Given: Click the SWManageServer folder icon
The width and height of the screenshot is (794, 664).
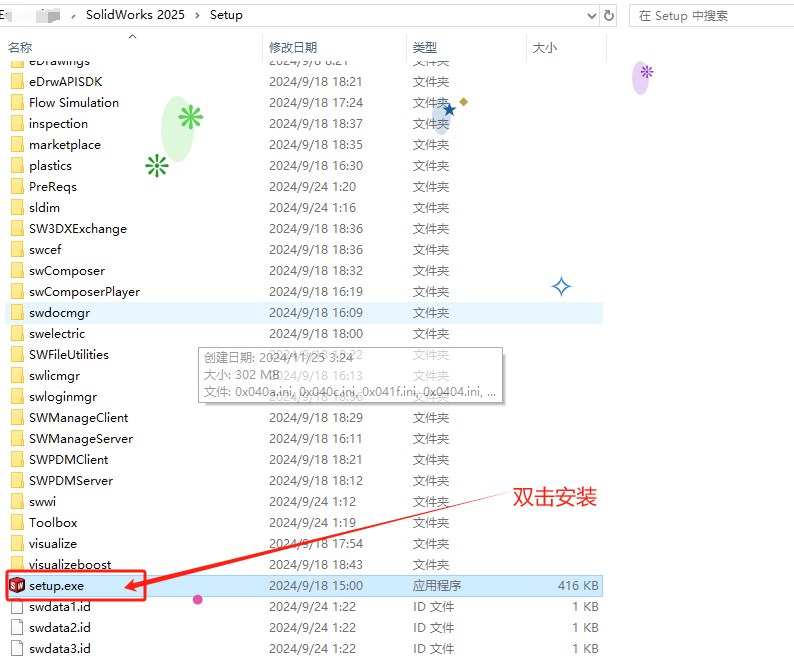Looking at the screenshot, I should [x=17, y=439].
